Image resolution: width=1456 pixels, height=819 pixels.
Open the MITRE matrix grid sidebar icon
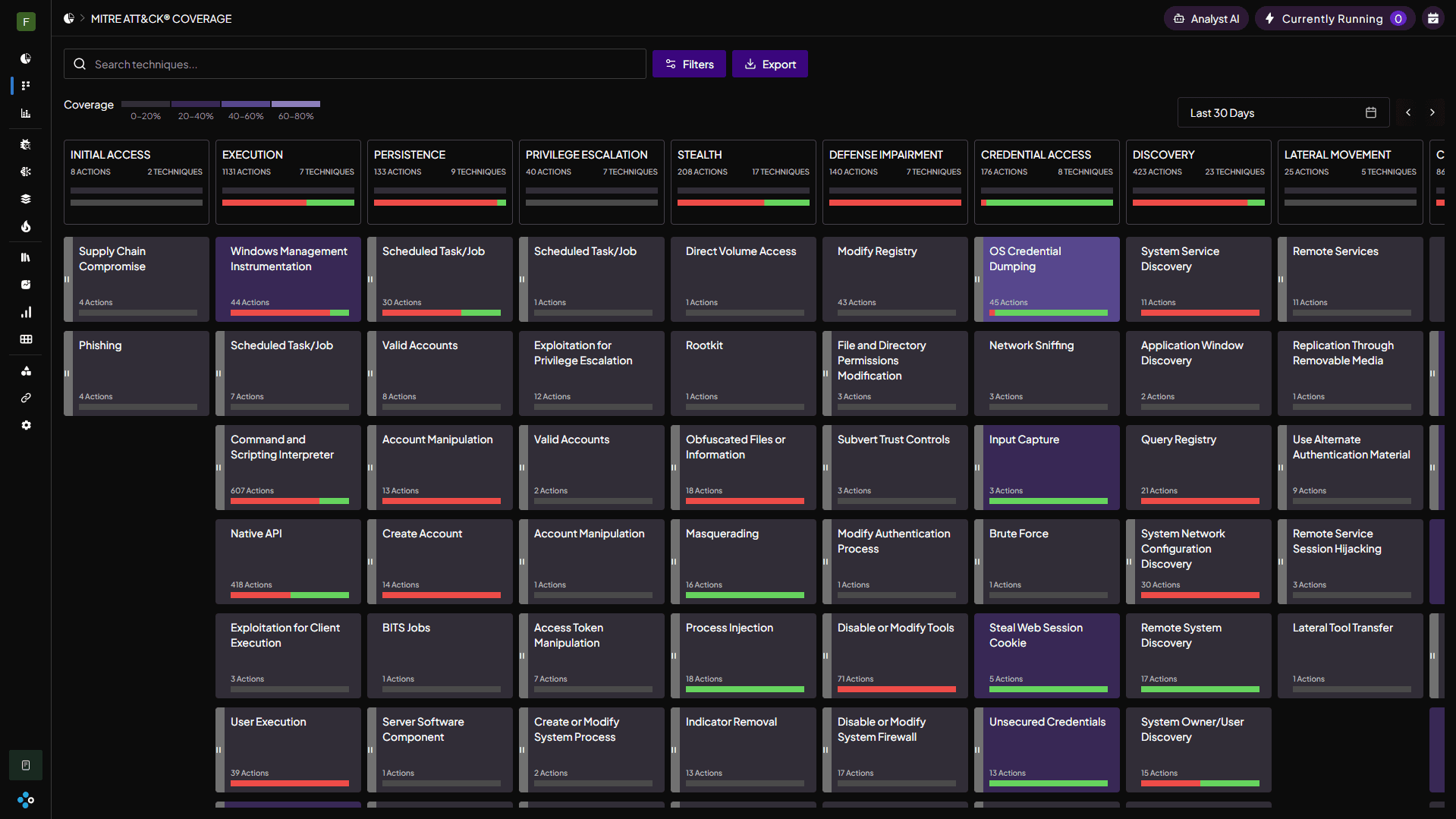(x=26, y=86)
